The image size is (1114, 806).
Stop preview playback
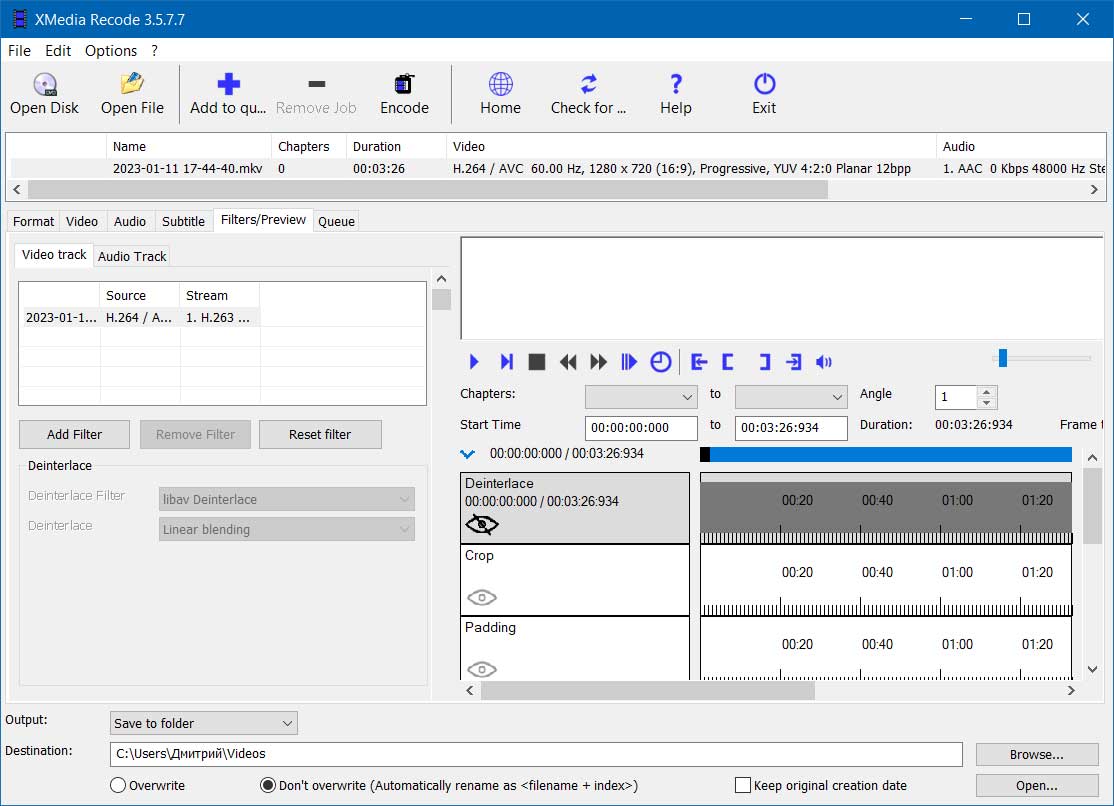point(537,362)
